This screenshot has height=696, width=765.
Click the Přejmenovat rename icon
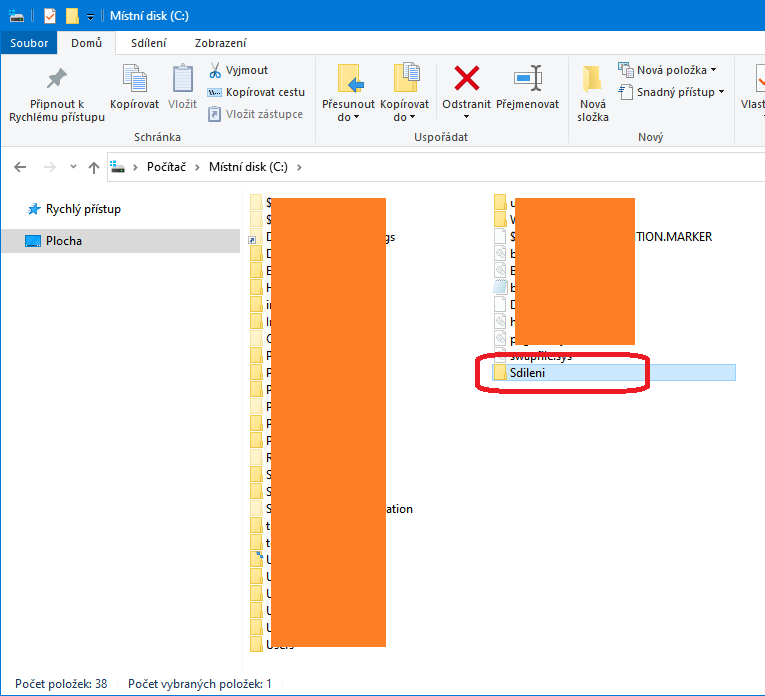527,78
